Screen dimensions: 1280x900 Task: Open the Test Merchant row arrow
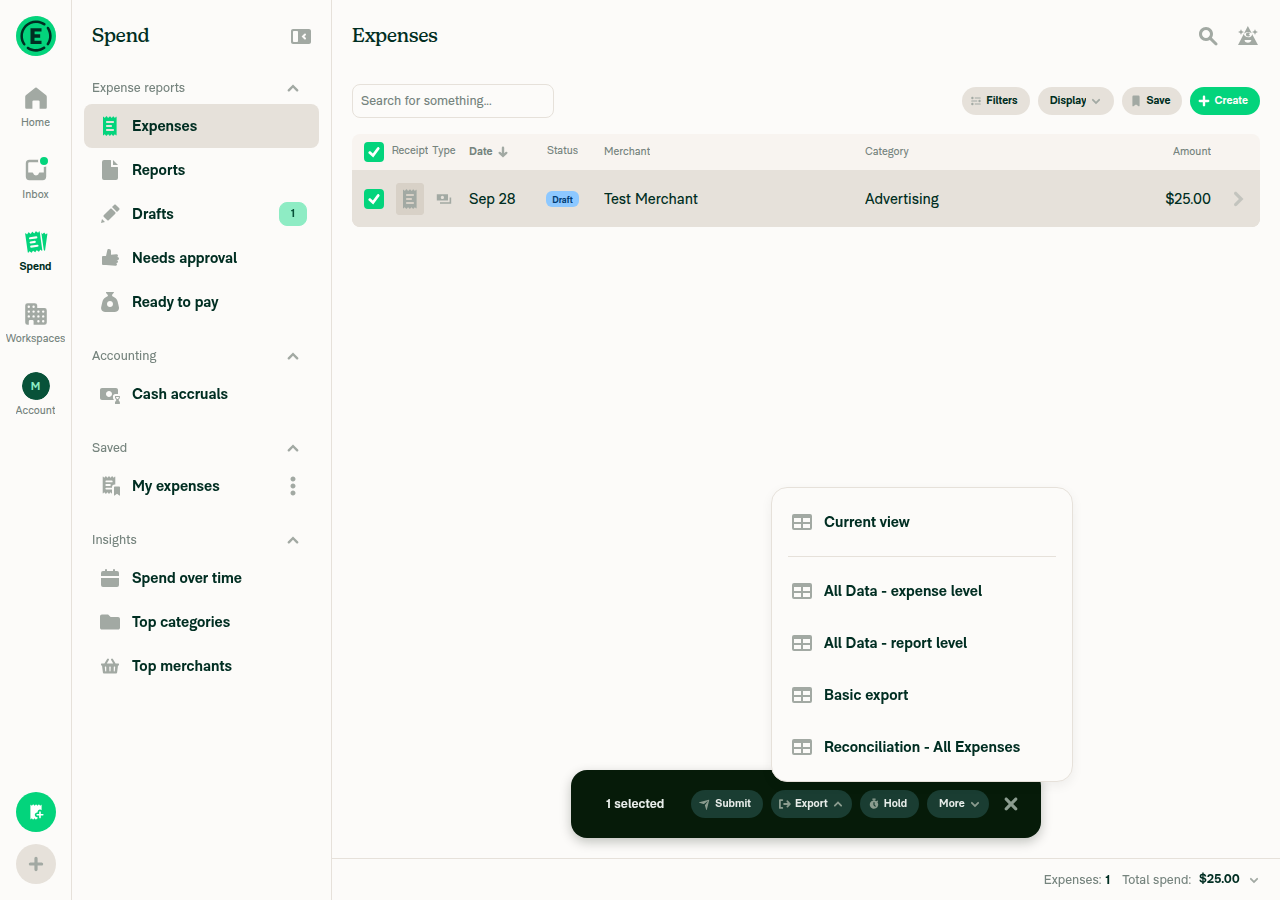coord(1239,199)
